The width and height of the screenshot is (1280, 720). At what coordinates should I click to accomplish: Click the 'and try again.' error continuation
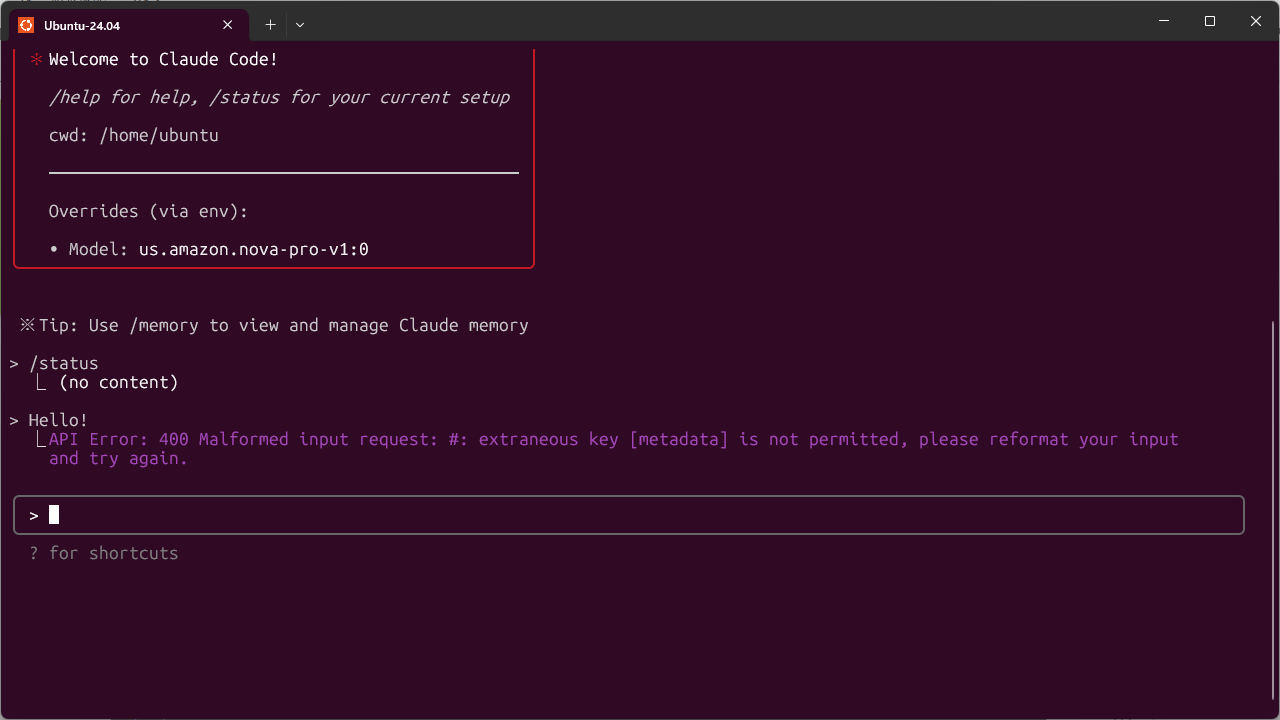click(118, 458)
